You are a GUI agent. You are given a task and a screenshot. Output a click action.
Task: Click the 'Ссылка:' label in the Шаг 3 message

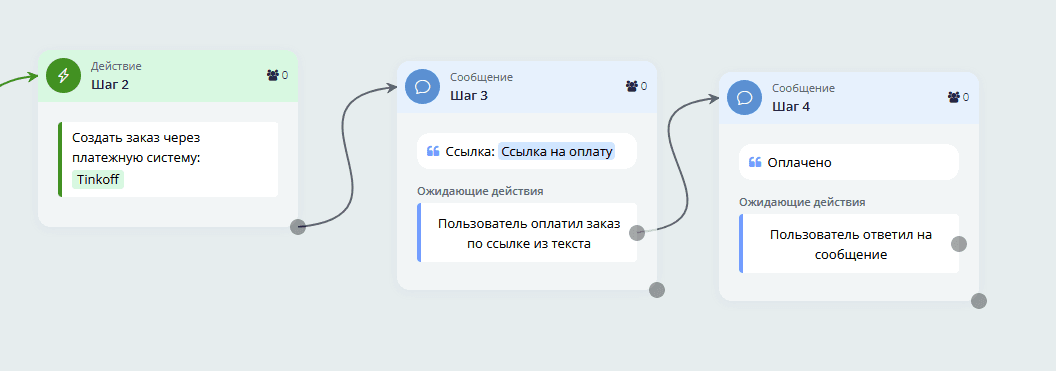point(470,151)
